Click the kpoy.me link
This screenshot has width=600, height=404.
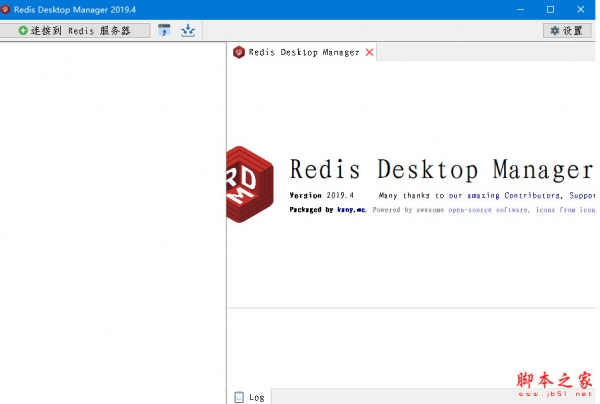click(352, 210)
